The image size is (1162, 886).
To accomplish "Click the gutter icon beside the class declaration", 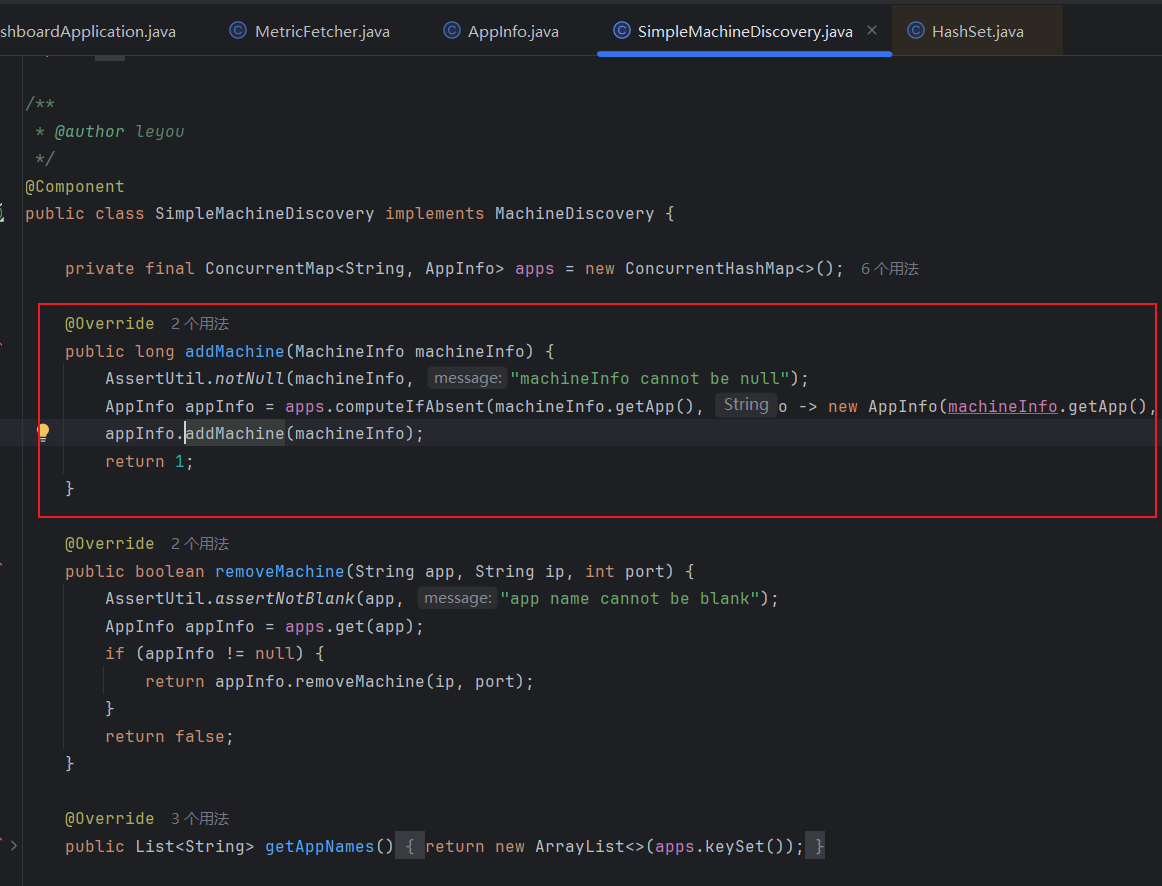I will point(3,213).
